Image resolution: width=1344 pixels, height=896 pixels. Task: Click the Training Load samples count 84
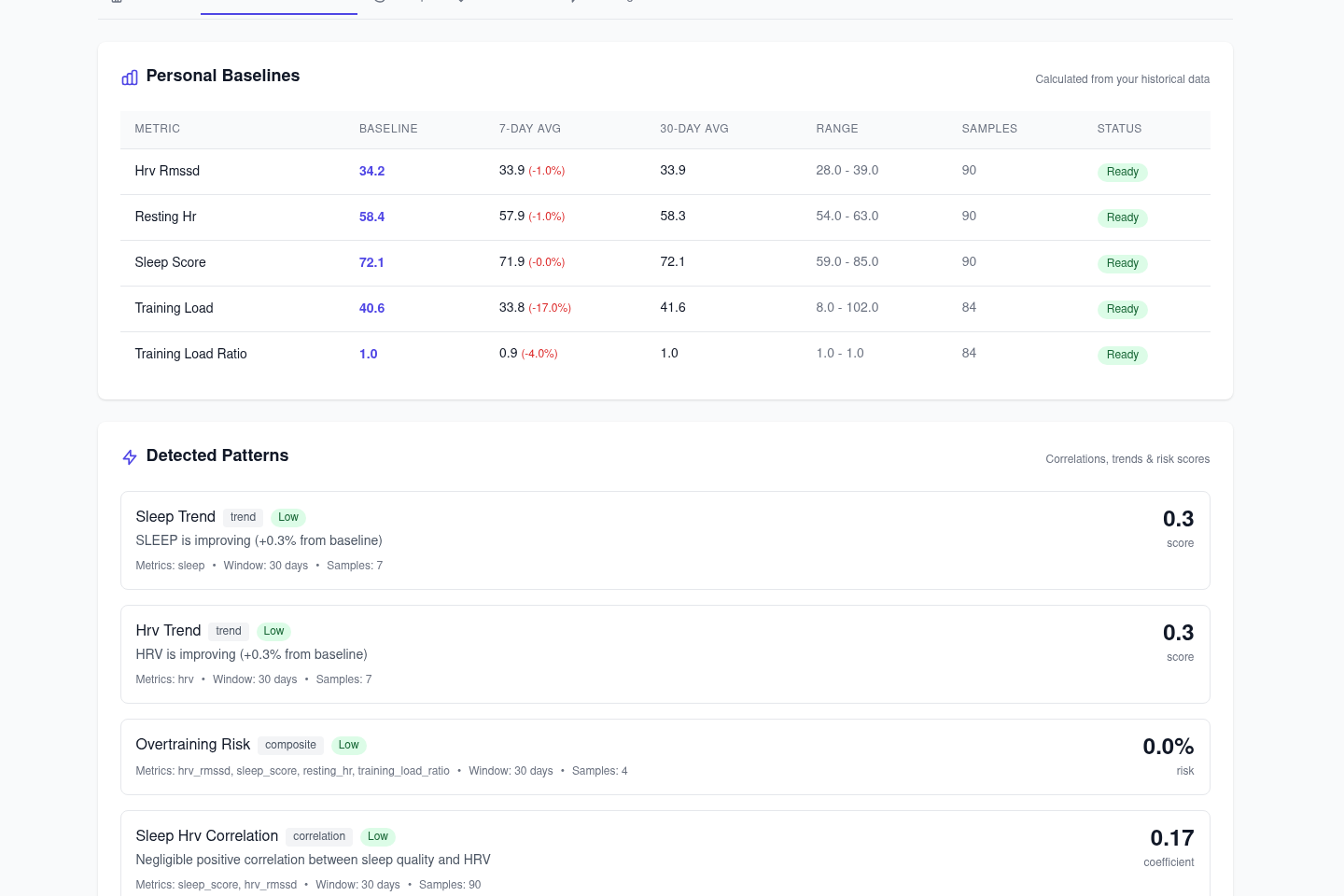click(969, 307)
